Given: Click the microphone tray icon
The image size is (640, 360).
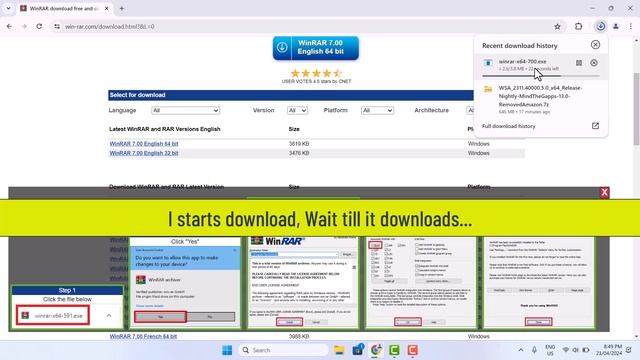Looking at the screenshot, I should (534, 350).
